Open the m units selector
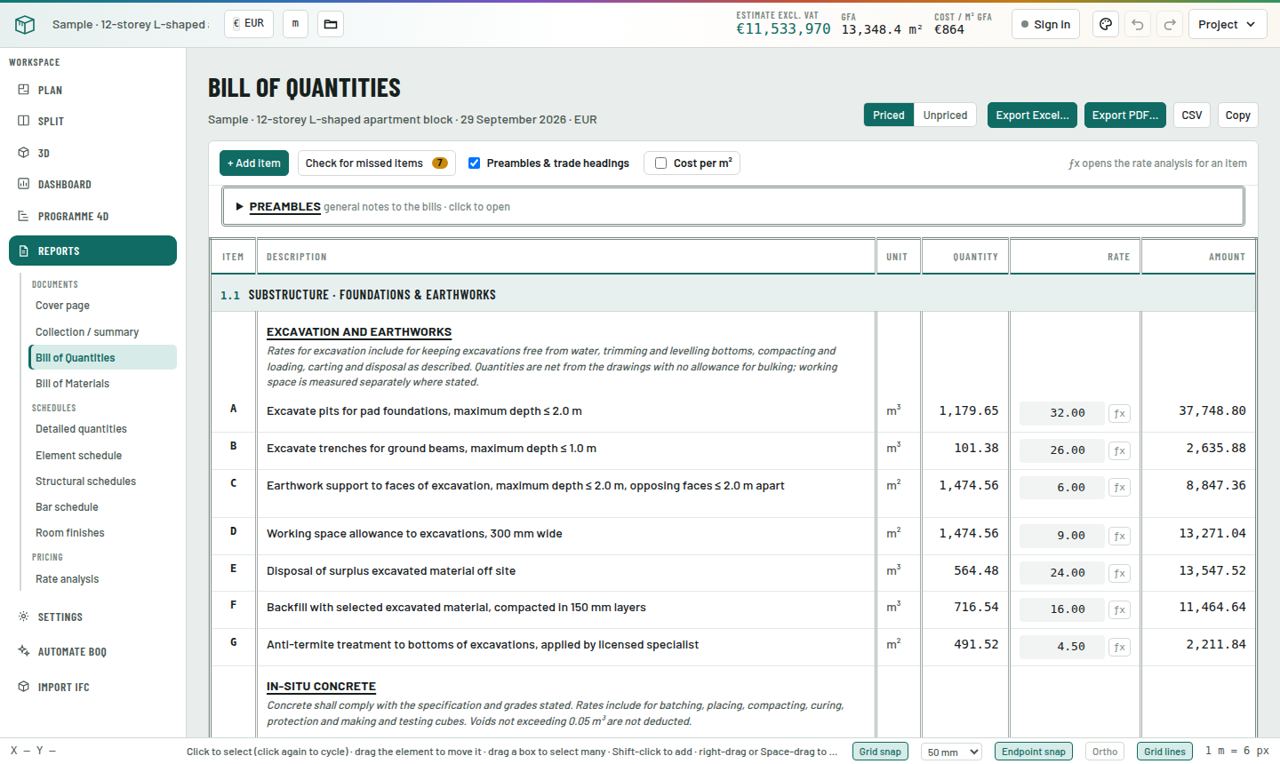This screenshot has height=764, width=1280. tap(295, 24)
